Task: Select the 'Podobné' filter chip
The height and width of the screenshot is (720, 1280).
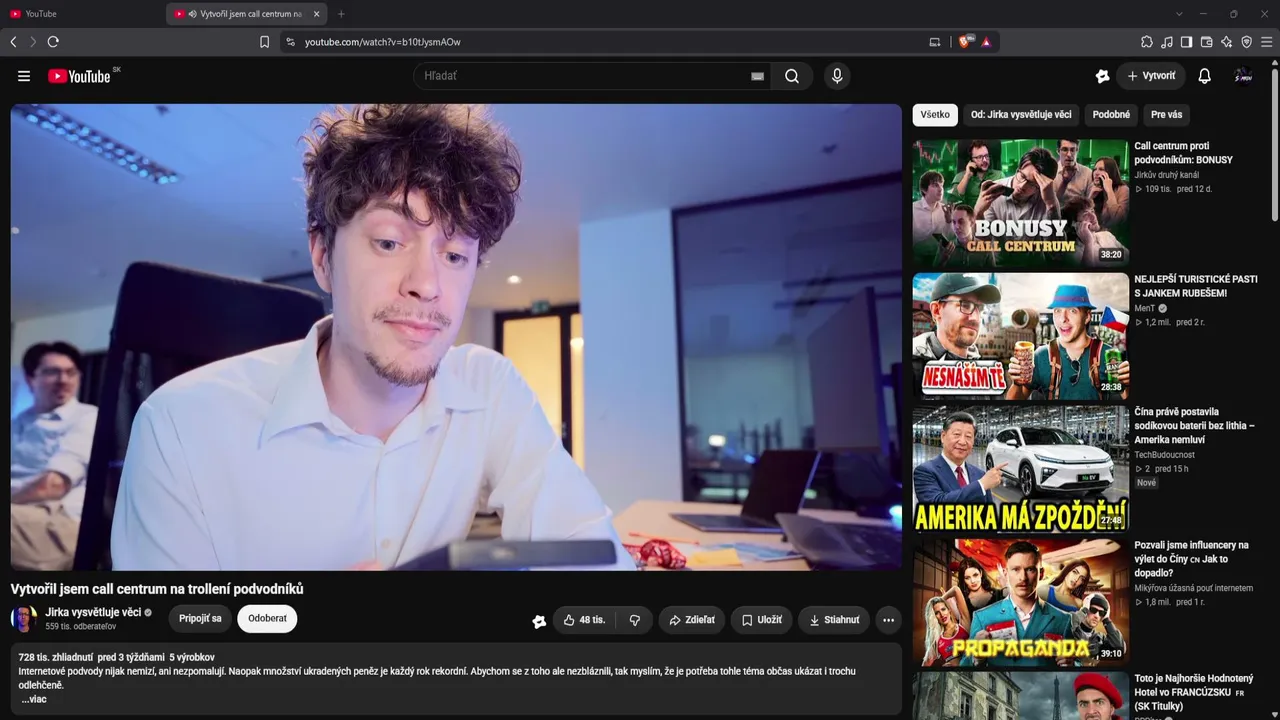Action: pos(1111,115)
